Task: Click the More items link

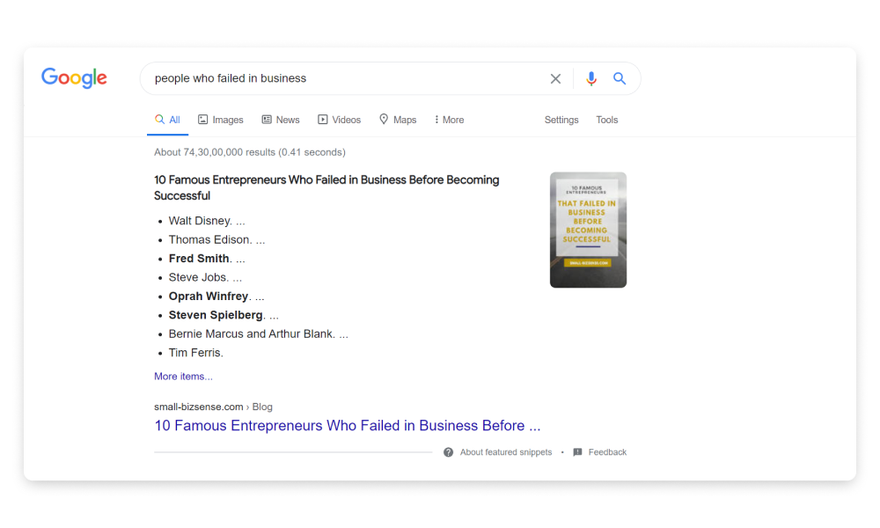Action: point(184,377)
